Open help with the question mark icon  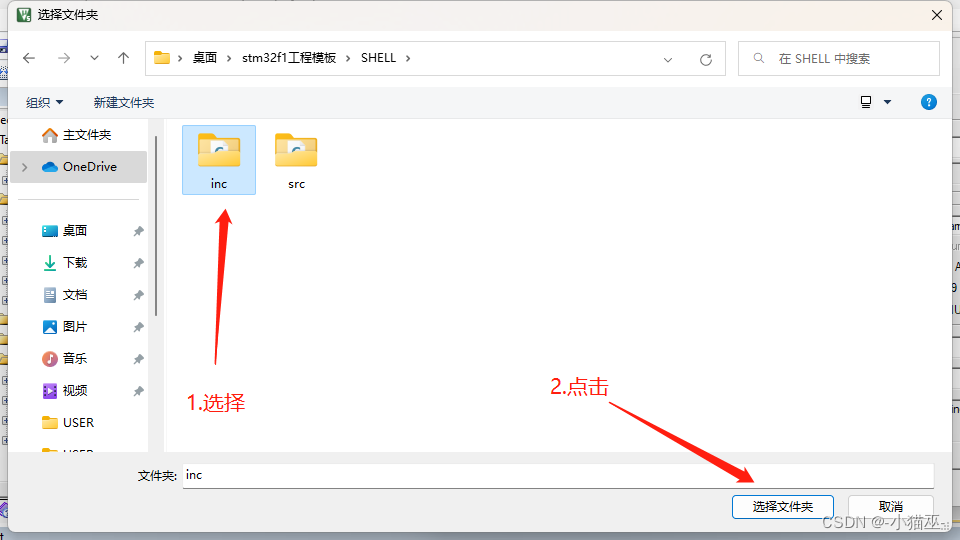[929, 102]
